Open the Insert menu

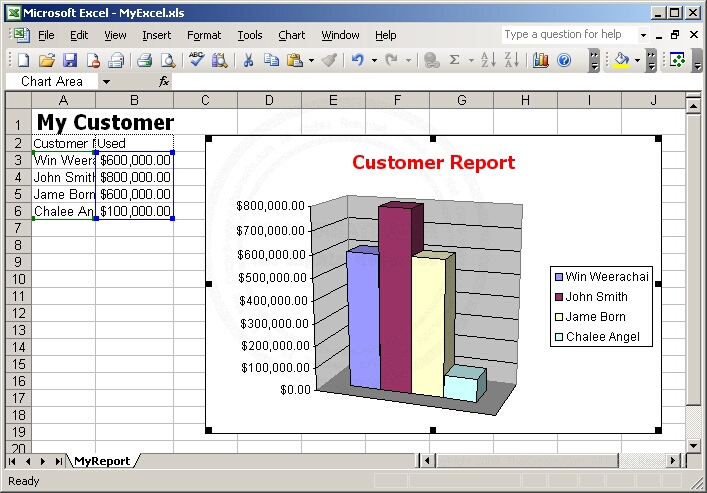click(x=156, y=35)
